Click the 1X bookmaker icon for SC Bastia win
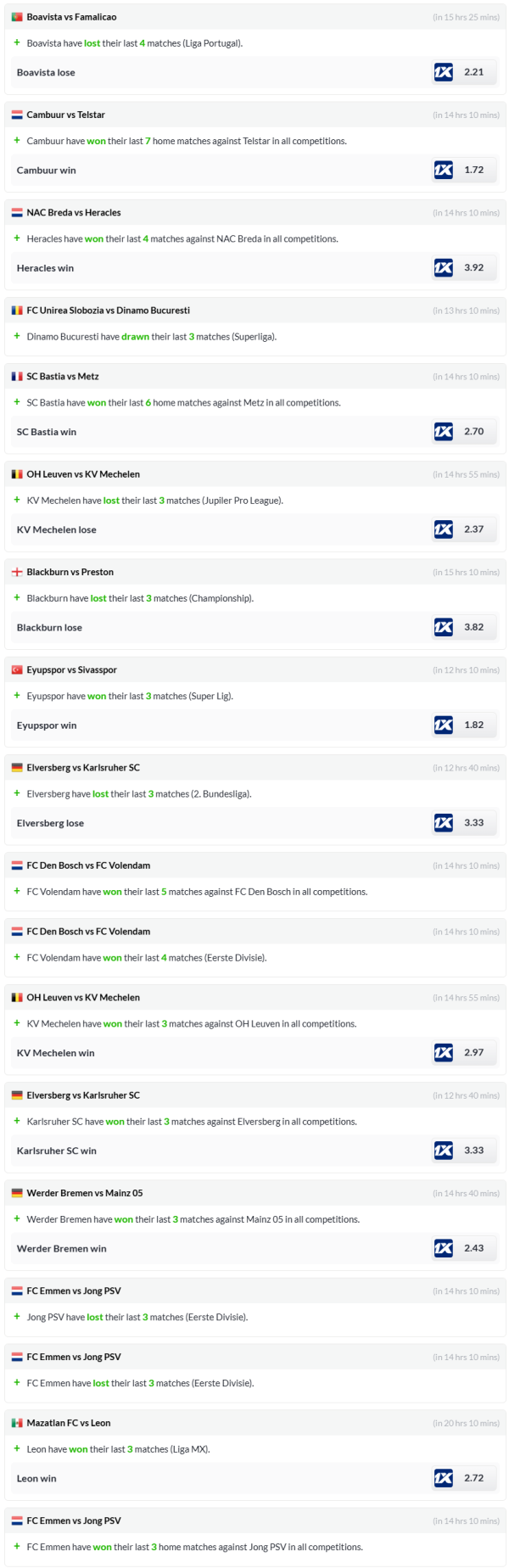The width and height of the screenshot is (509, 1568). (443, 432)
